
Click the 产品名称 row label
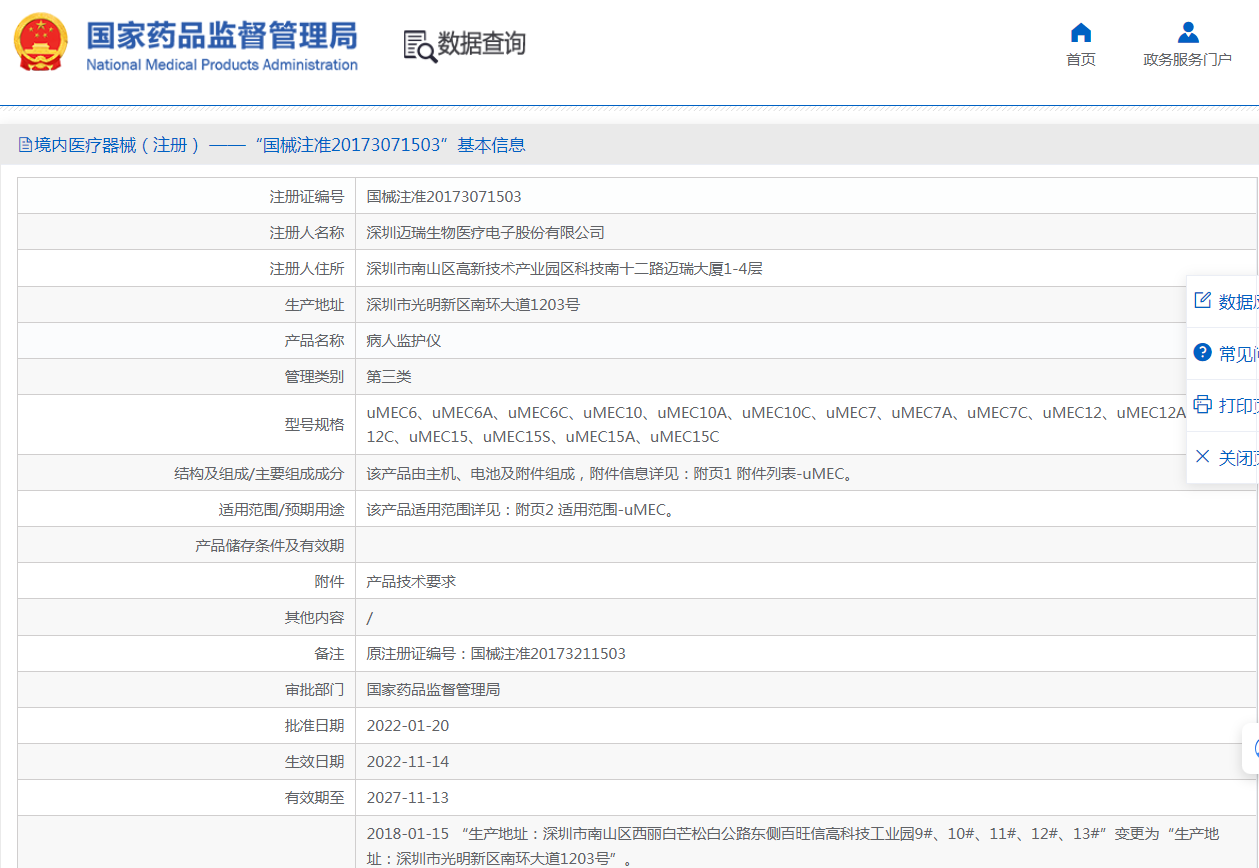pos(314,341)
